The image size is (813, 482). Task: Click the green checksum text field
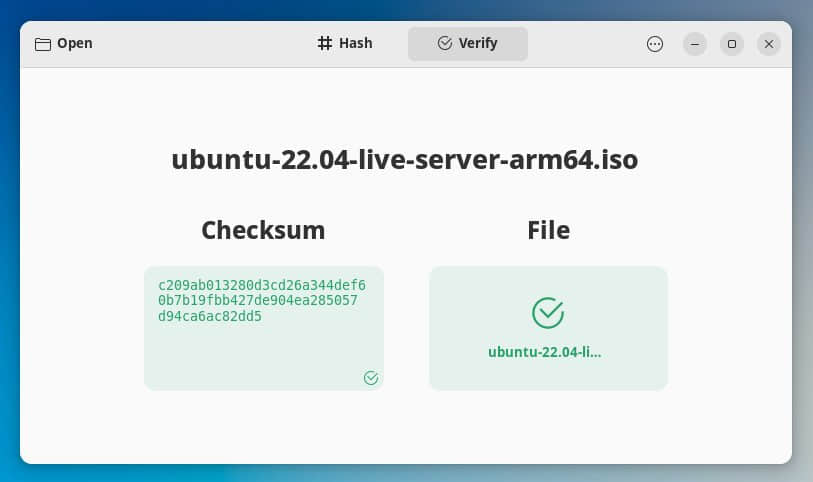[264, 328]
